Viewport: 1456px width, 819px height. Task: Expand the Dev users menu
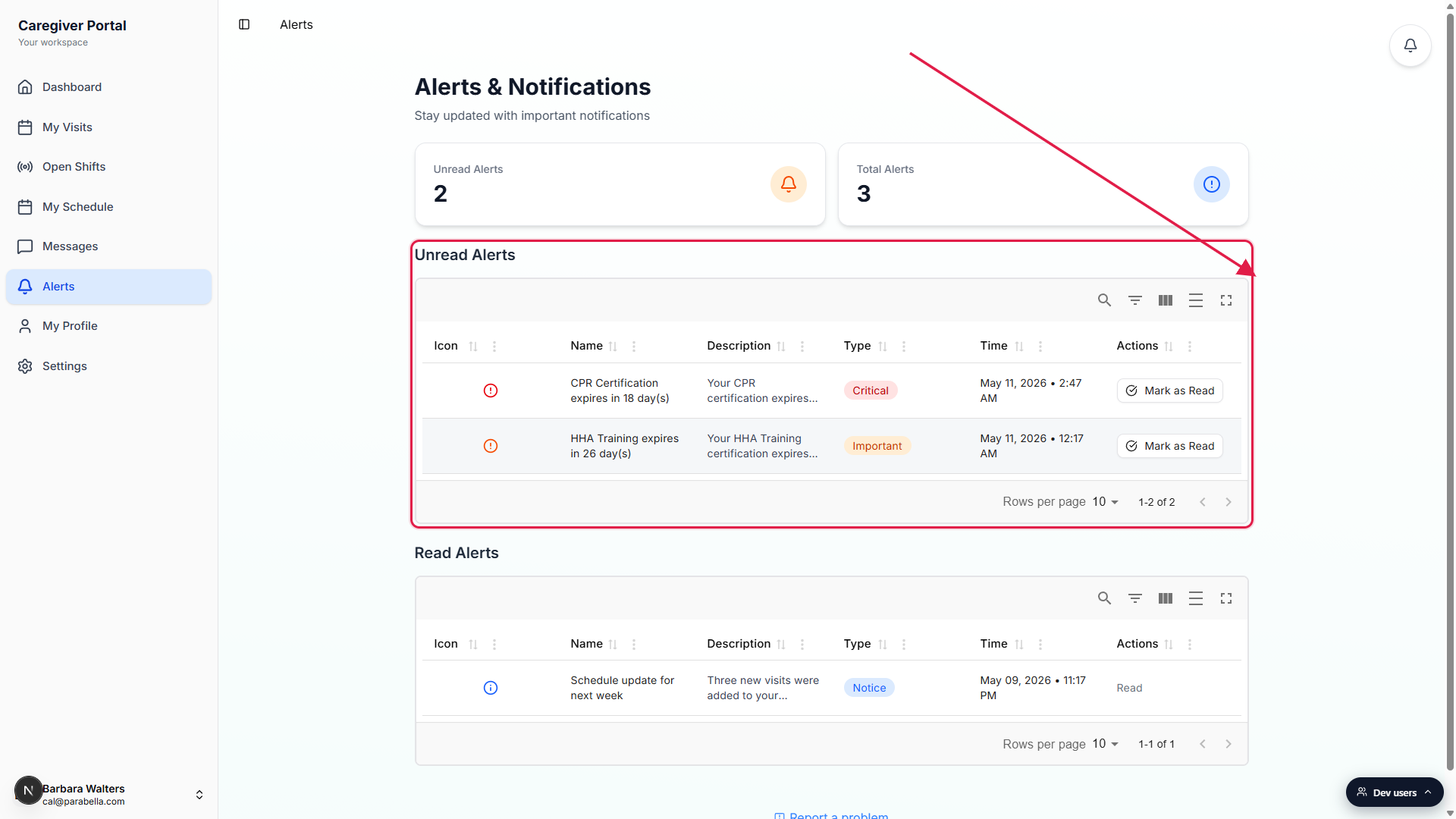click(x=1395, y=792)
